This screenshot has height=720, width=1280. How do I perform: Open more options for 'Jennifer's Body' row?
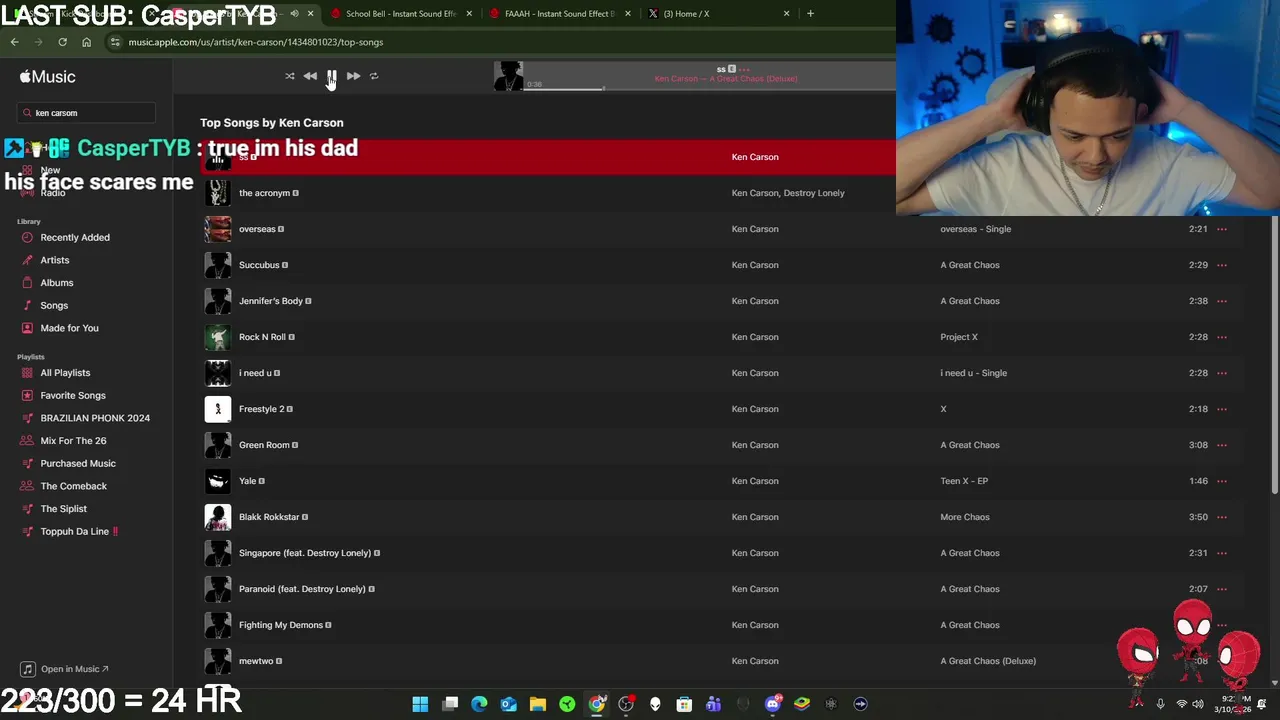pyautogui.click(x=1222, y=301)
